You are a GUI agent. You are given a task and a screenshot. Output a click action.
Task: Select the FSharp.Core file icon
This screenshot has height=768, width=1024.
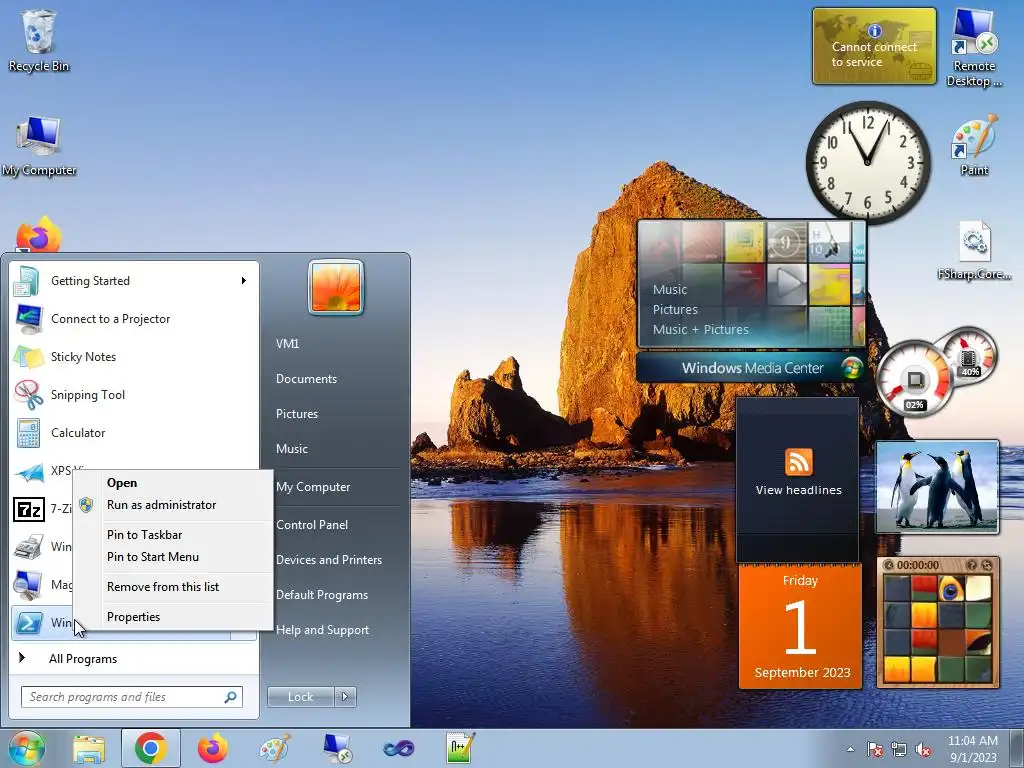pos(974,251)
